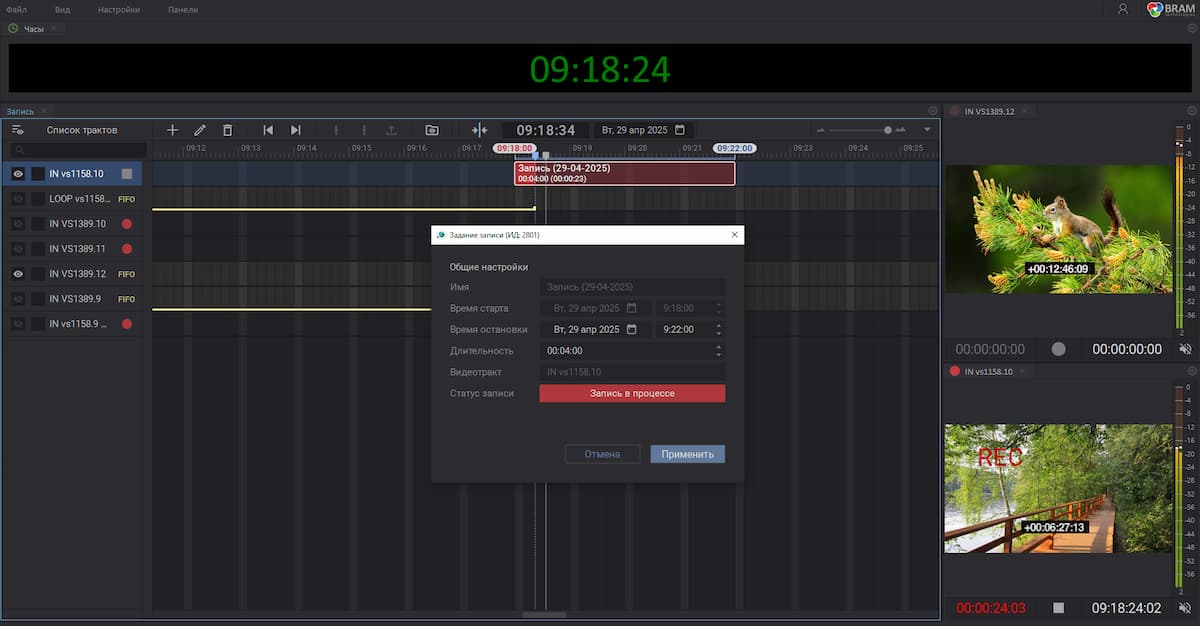Open dropdown arrow right of zoom slider
This screenshot has width=1200, height=626.
(x=927, y=130)
